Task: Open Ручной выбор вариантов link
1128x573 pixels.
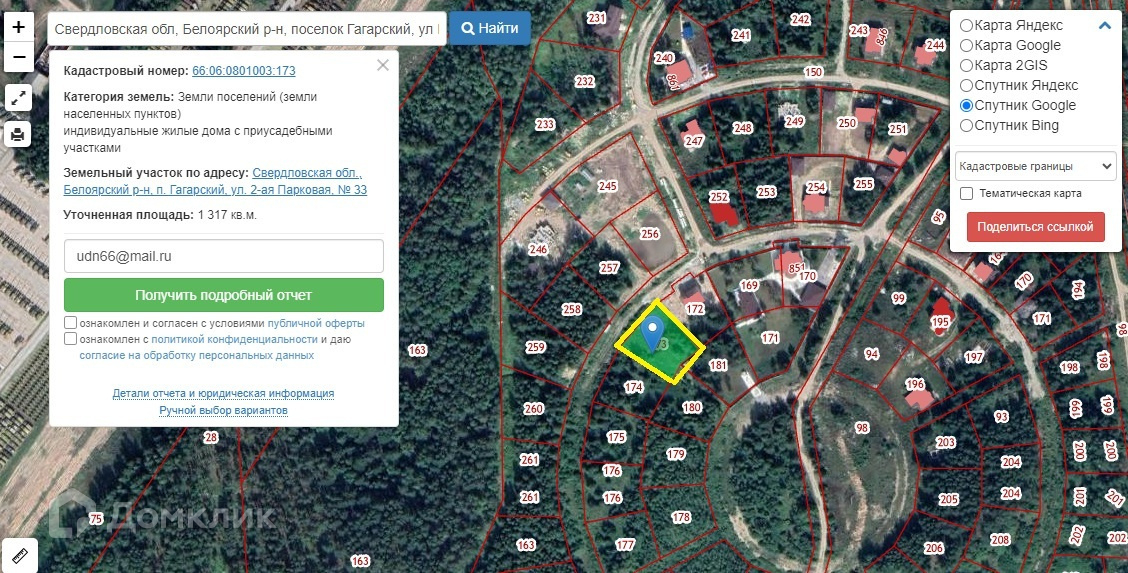Action: [224, 411]
